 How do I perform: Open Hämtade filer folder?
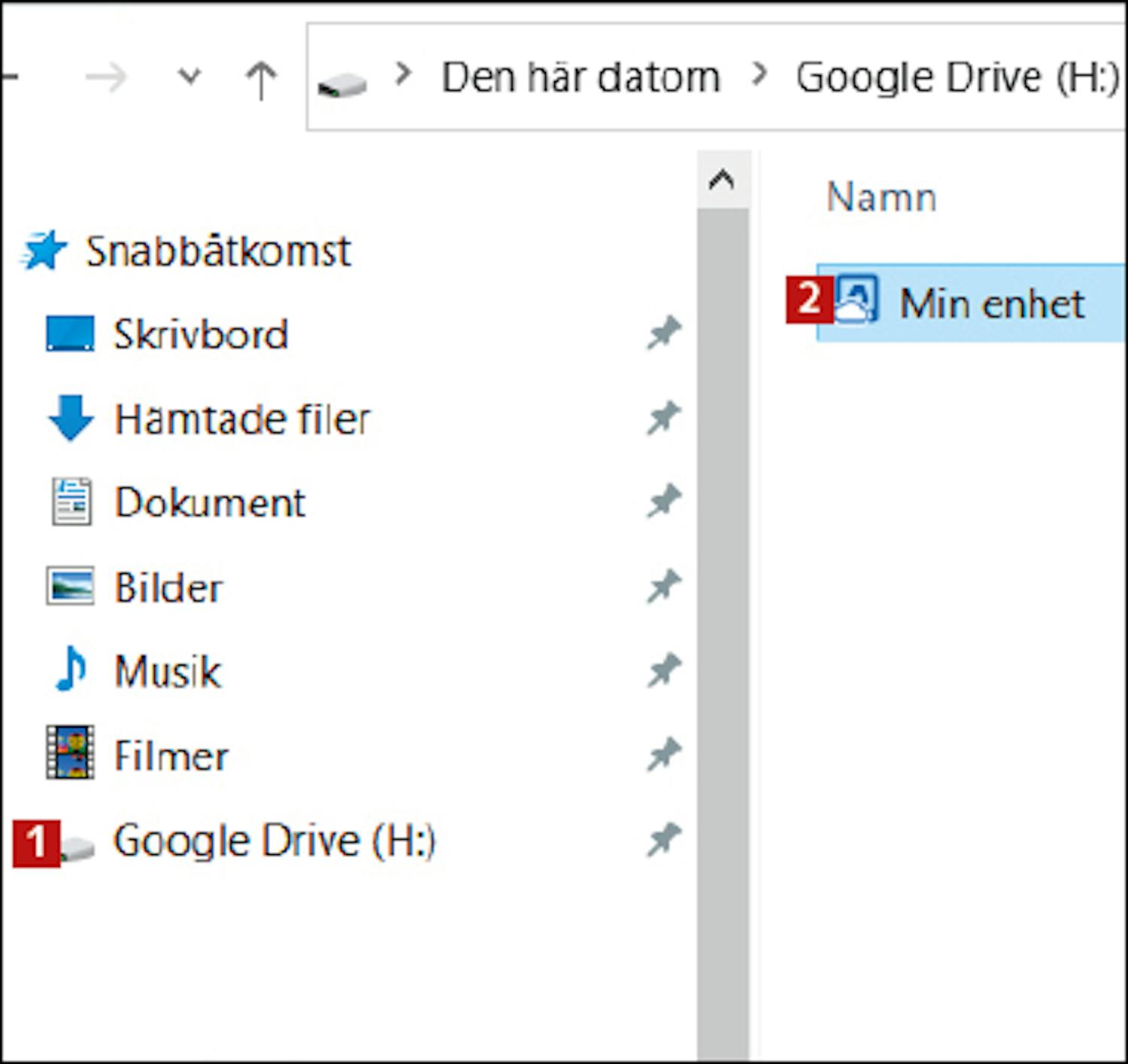tap(241, 419)
